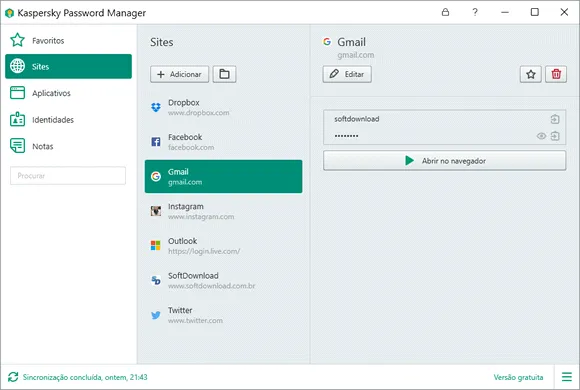Open the hamburger menu at bottom right
Viewport: 580px width, 390px height.
pos(567,377)
